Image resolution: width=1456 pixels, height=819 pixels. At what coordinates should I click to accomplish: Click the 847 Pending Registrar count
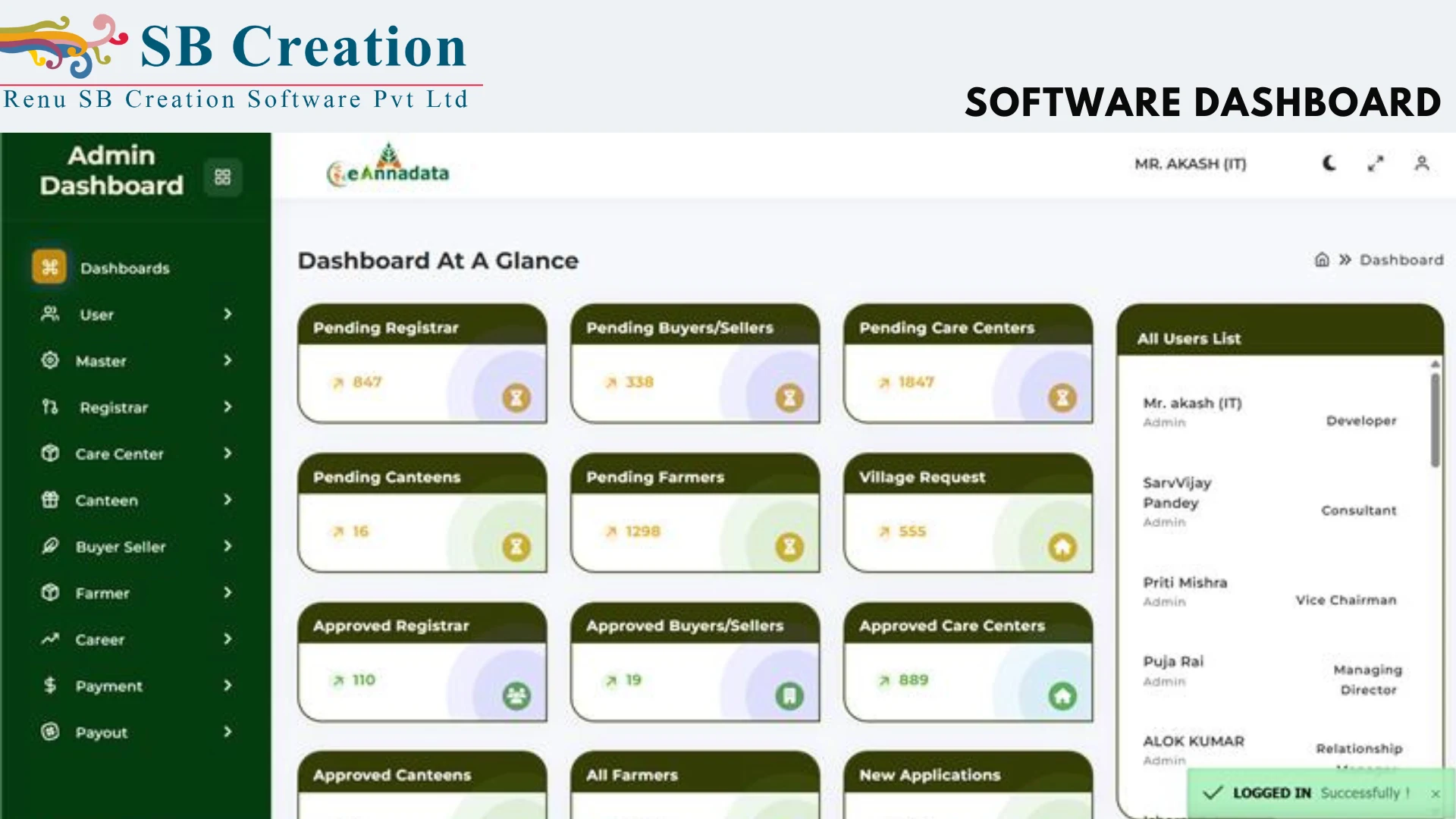367,382
